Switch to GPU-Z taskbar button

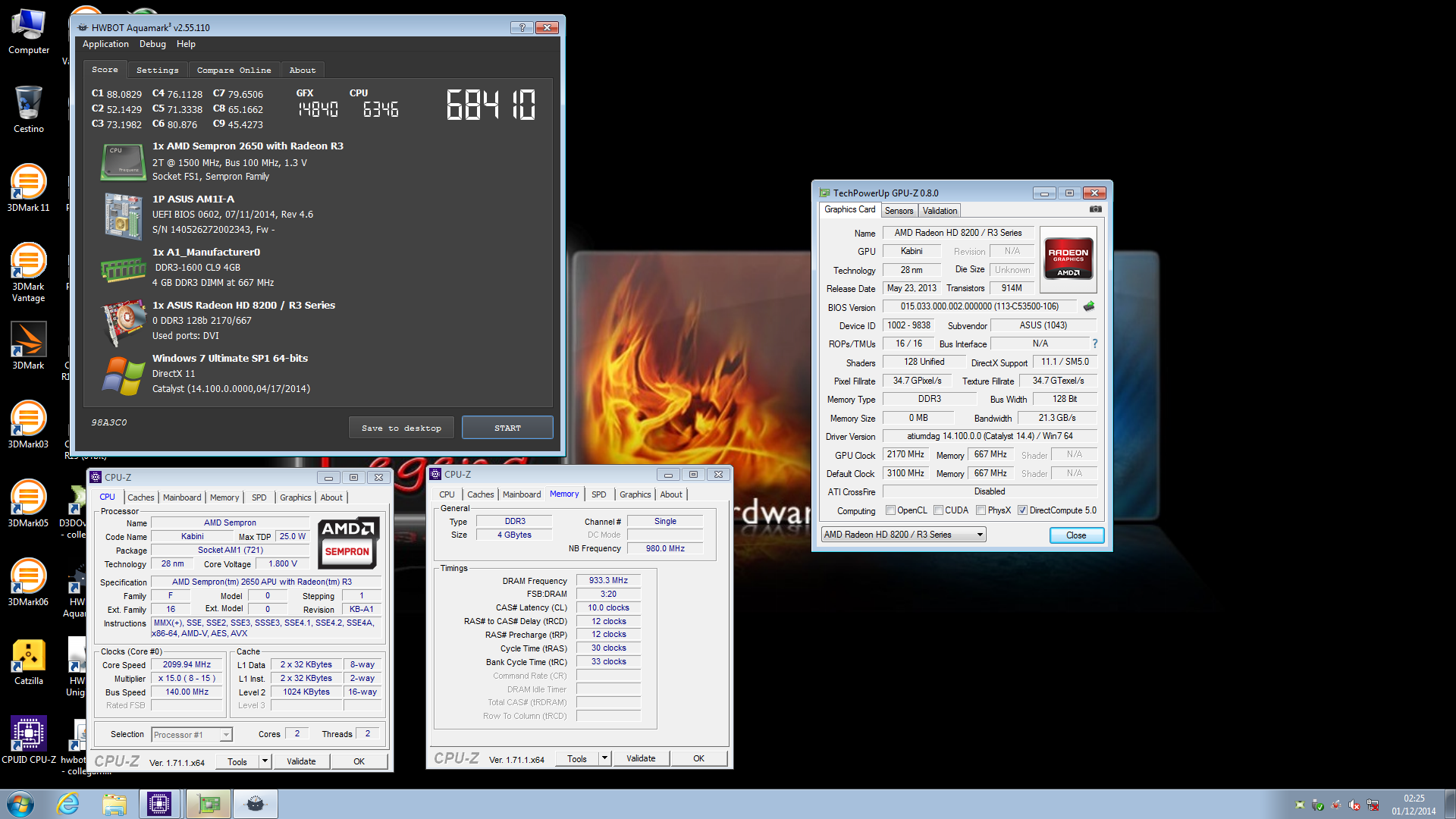(x=209, y=804)
